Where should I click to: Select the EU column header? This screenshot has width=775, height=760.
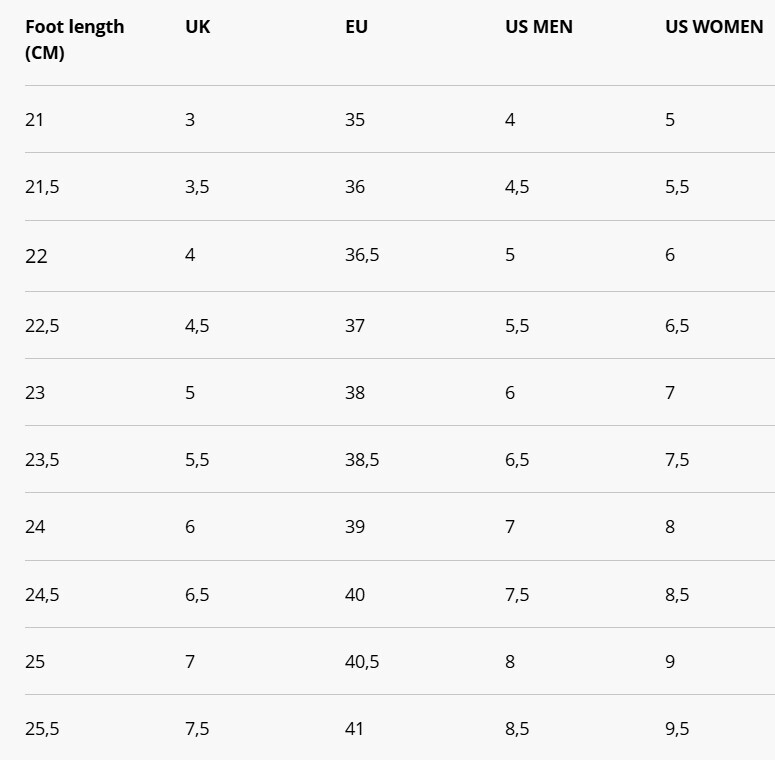point(356,27)
